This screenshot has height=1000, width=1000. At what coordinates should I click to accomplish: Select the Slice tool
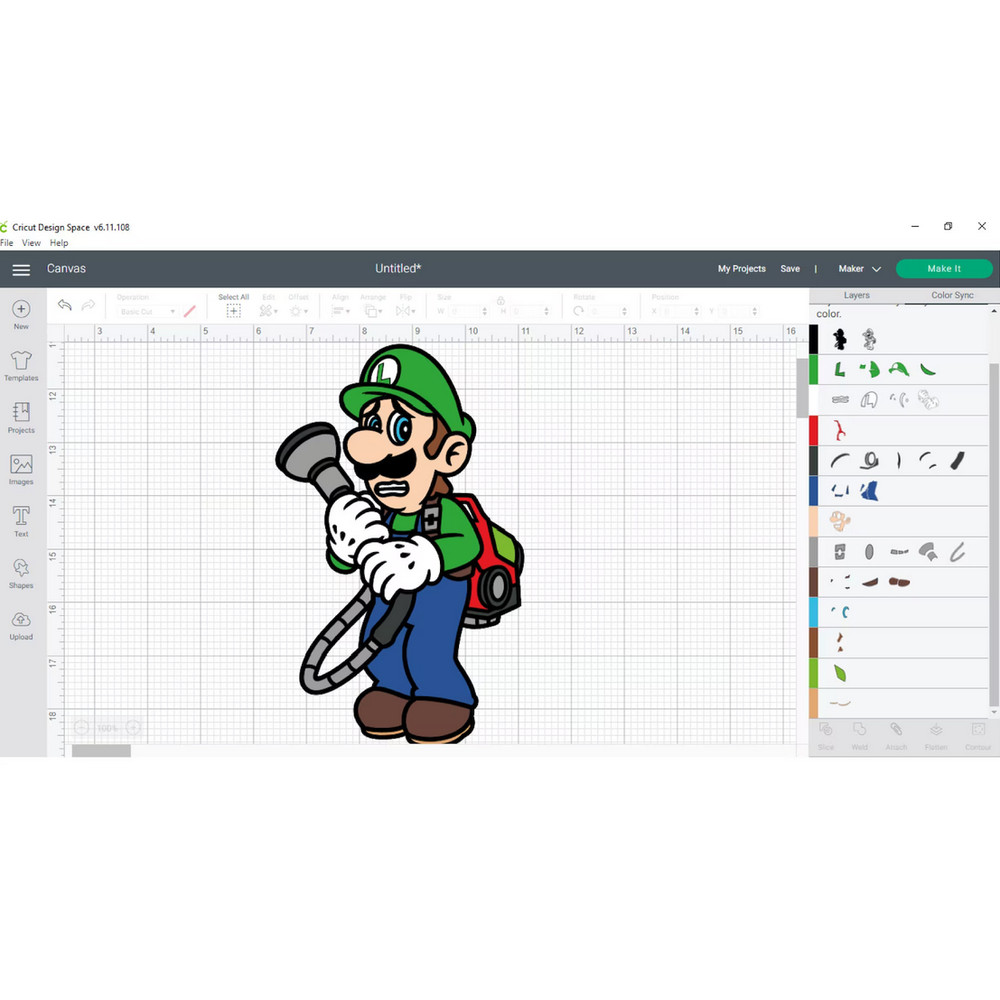(x=826, y=735)
